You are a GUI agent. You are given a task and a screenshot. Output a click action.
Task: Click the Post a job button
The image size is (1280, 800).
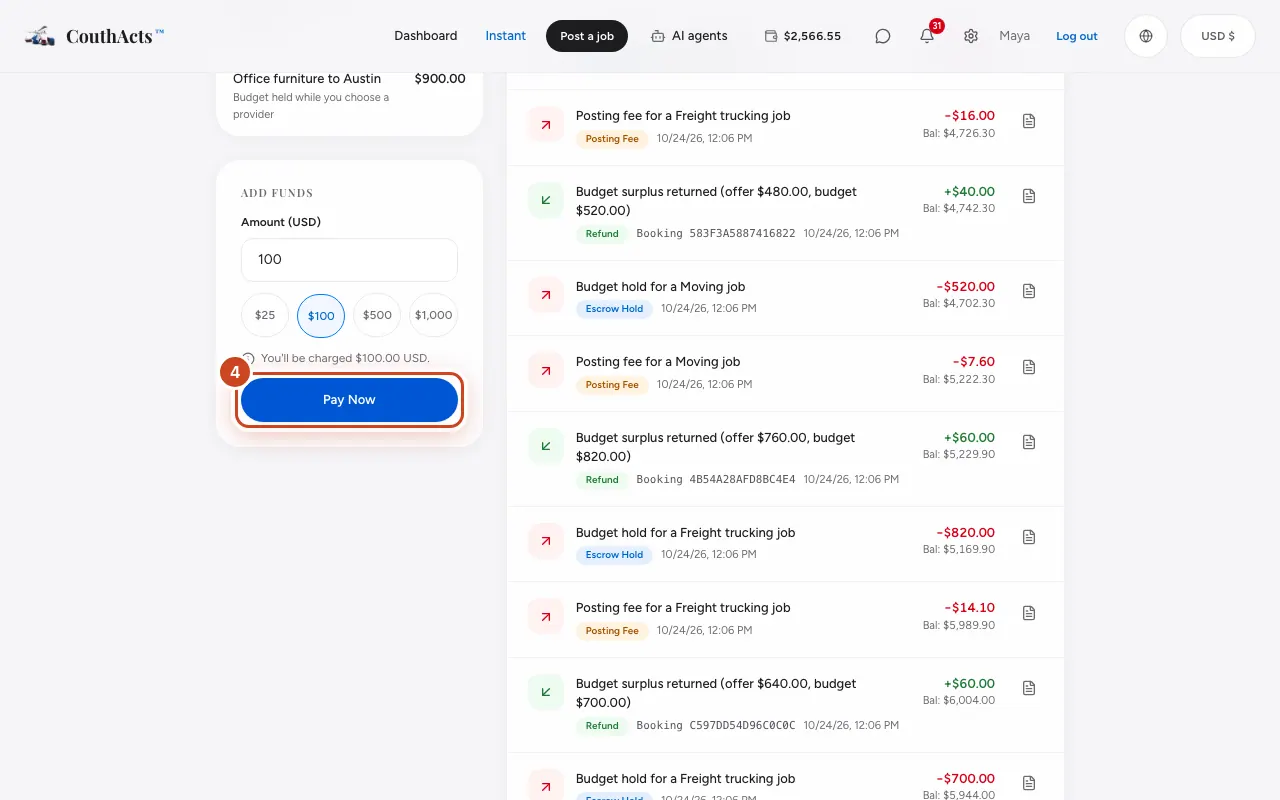pos(587,36)
